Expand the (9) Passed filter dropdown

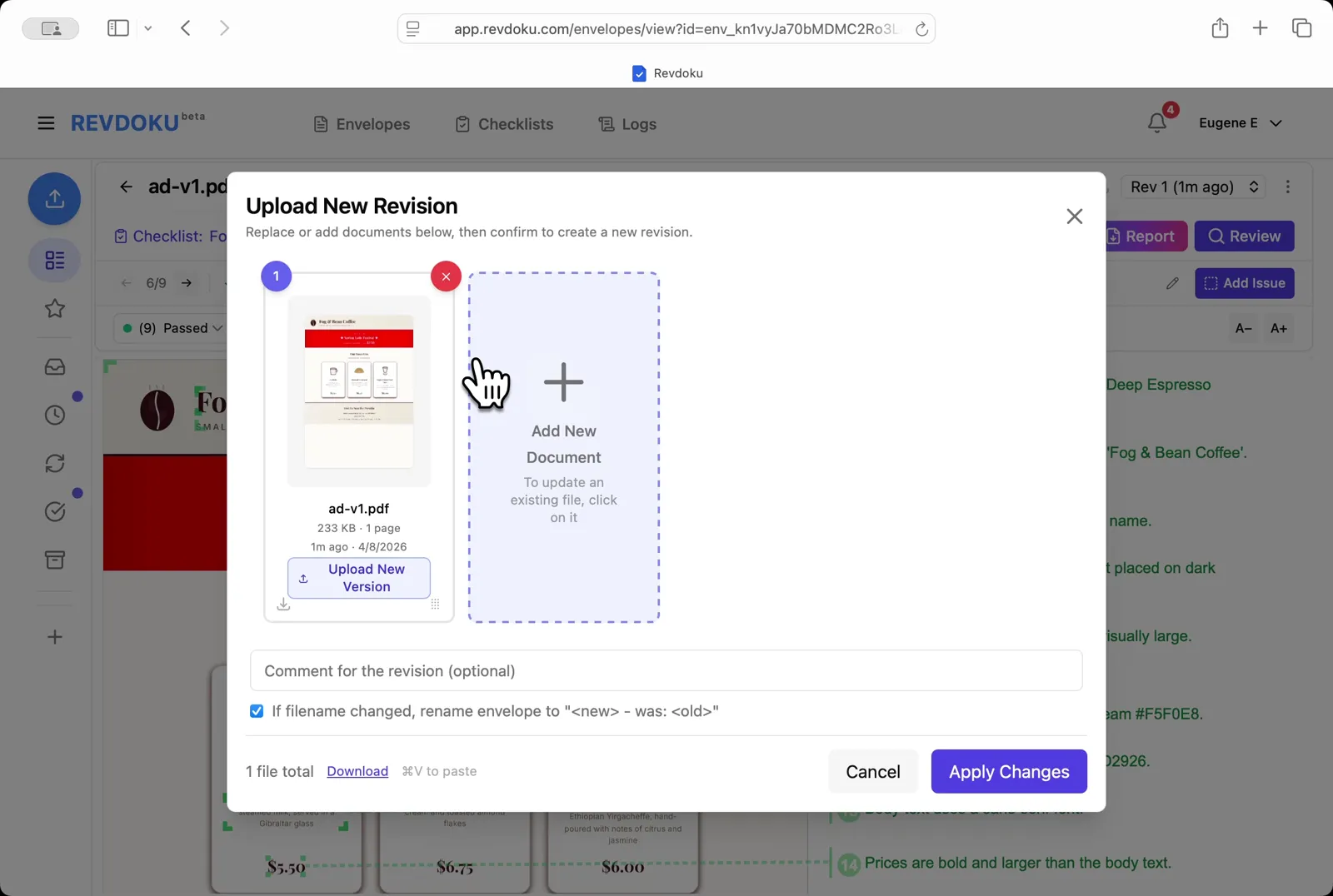pos(171,328)
